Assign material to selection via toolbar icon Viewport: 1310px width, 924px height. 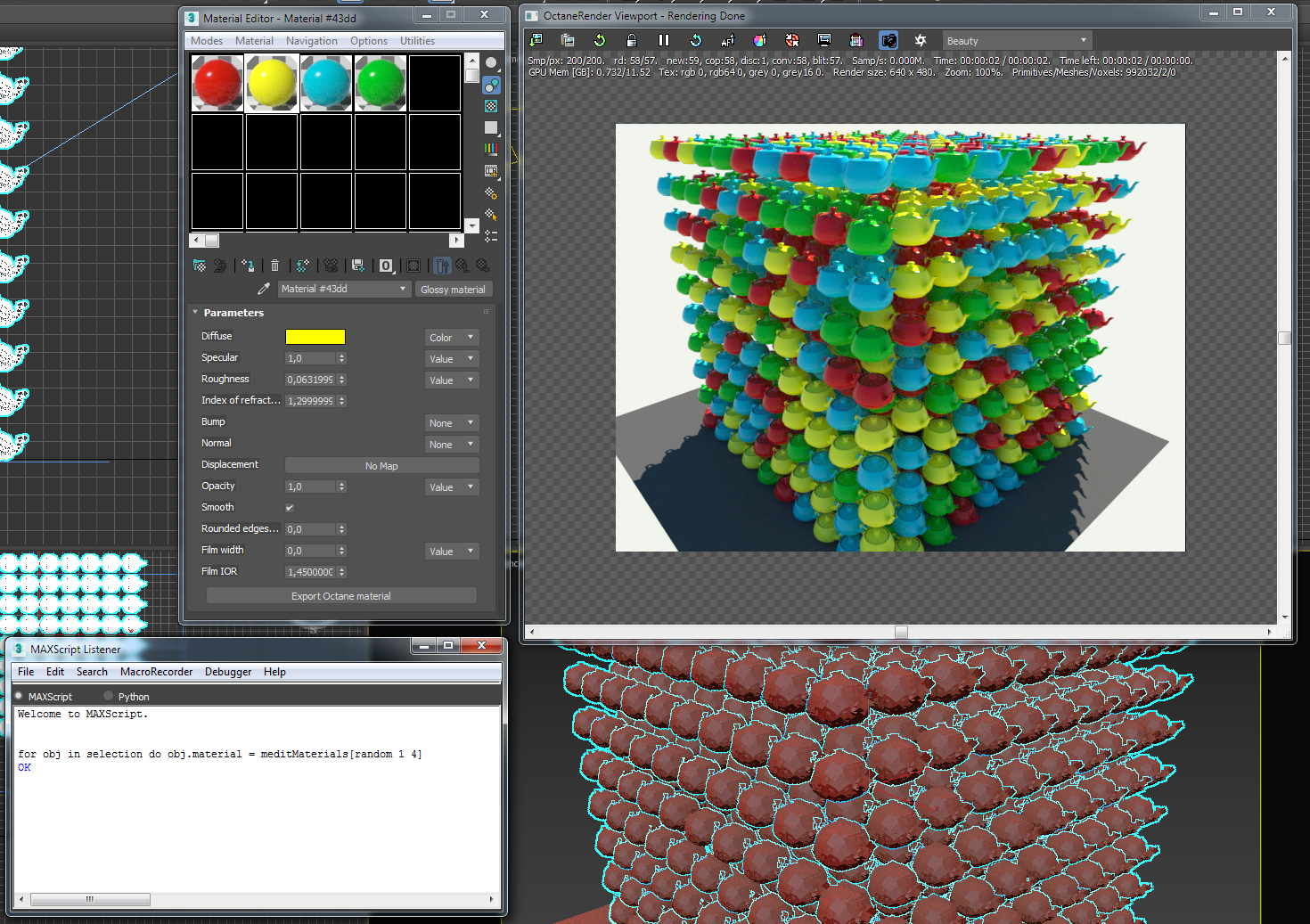248,266
